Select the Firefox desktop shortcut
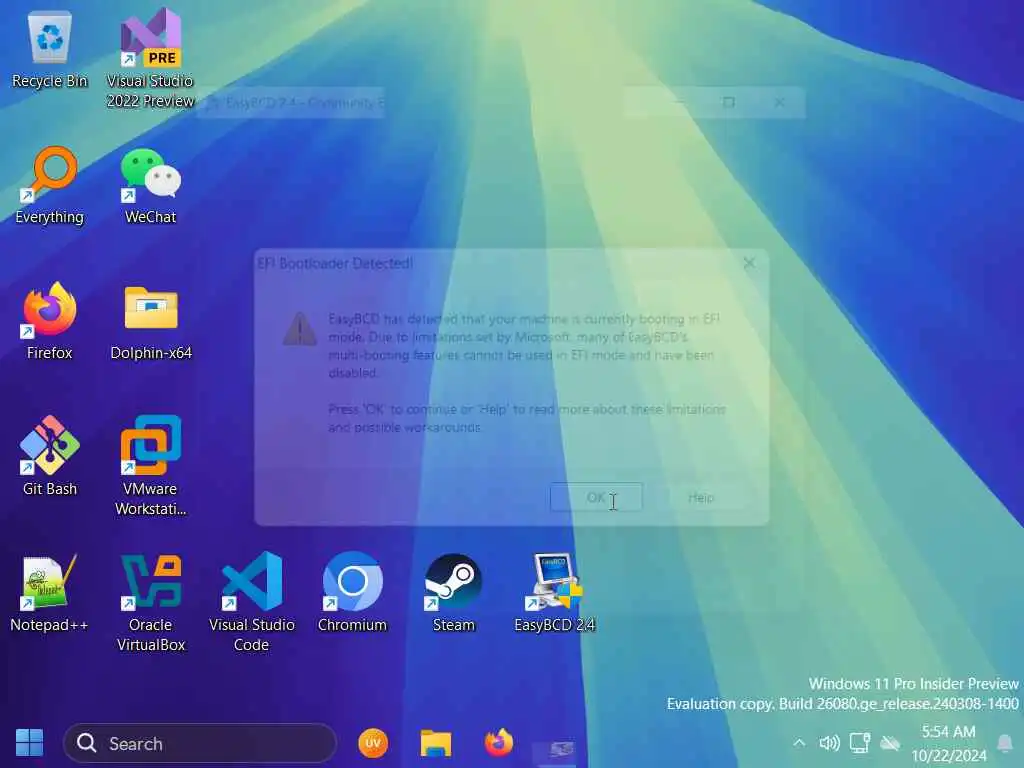1024x768 pixels. (50, 321)
